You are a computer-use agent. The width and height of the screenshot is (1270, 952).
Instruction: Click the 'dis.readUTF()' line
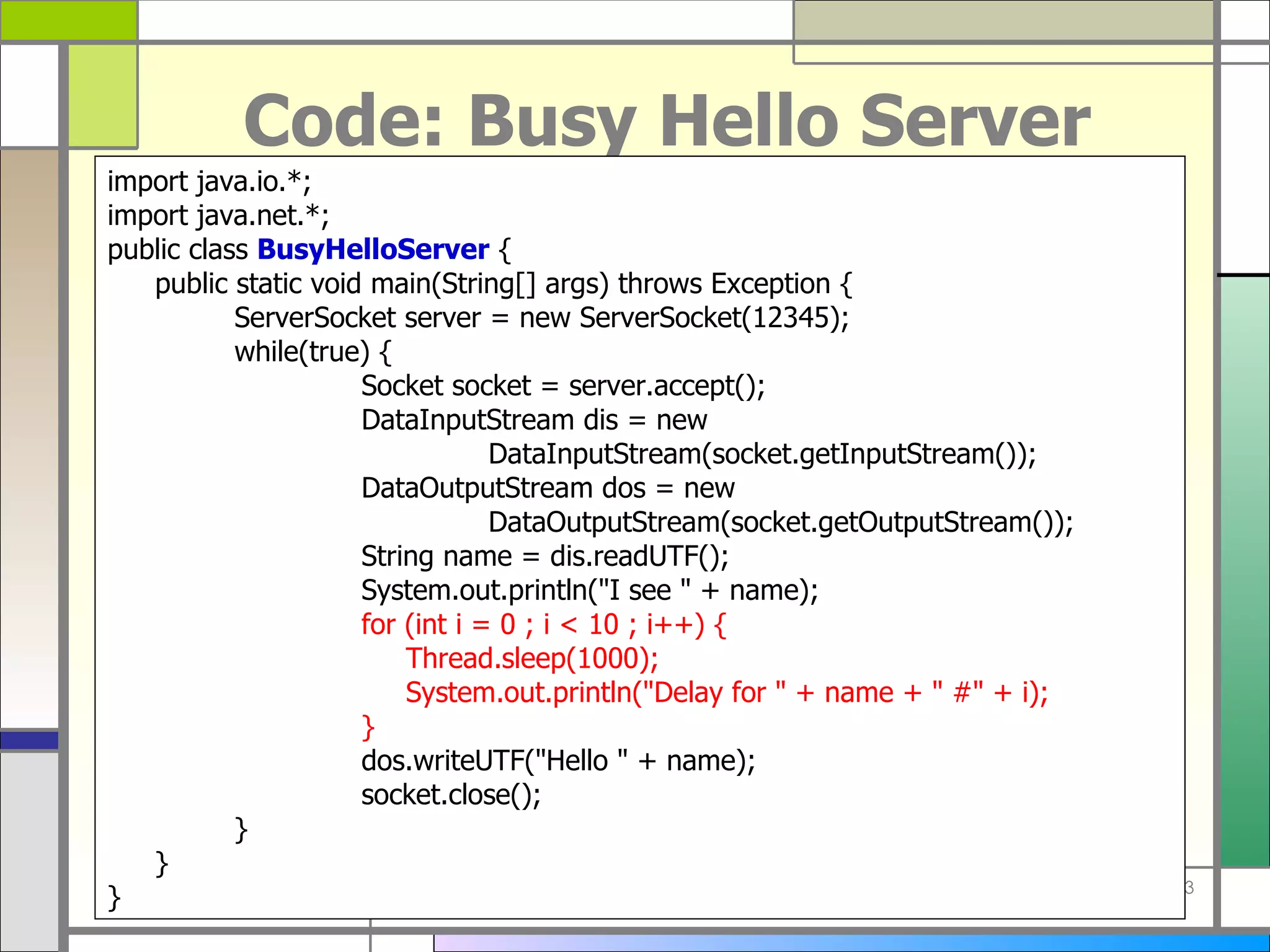(544, 557)
